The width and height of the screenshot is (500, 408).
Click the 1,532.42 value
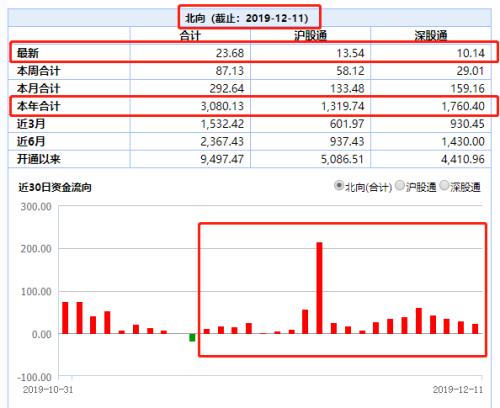click(x=222, y=124)
